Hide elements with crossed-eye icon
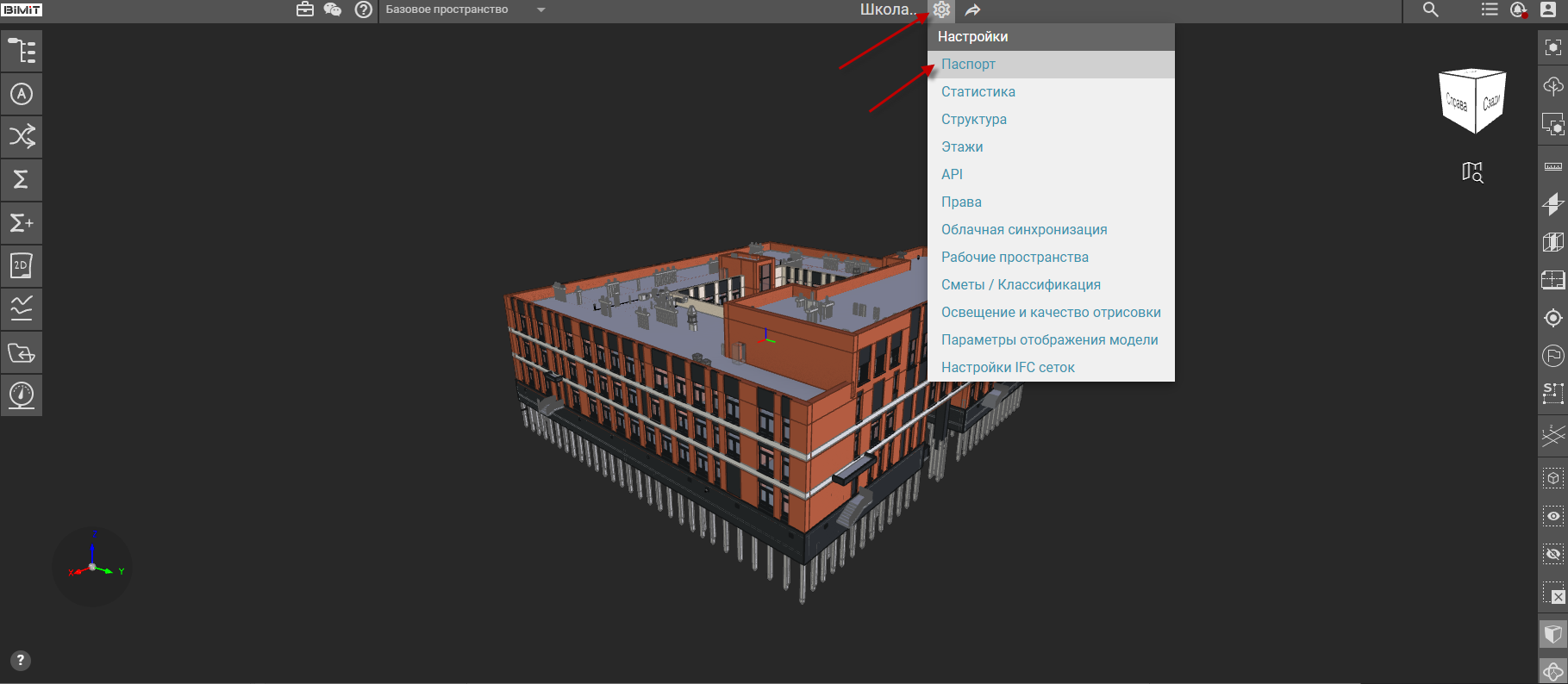 pyautogui.click(x=1553, y=554)
